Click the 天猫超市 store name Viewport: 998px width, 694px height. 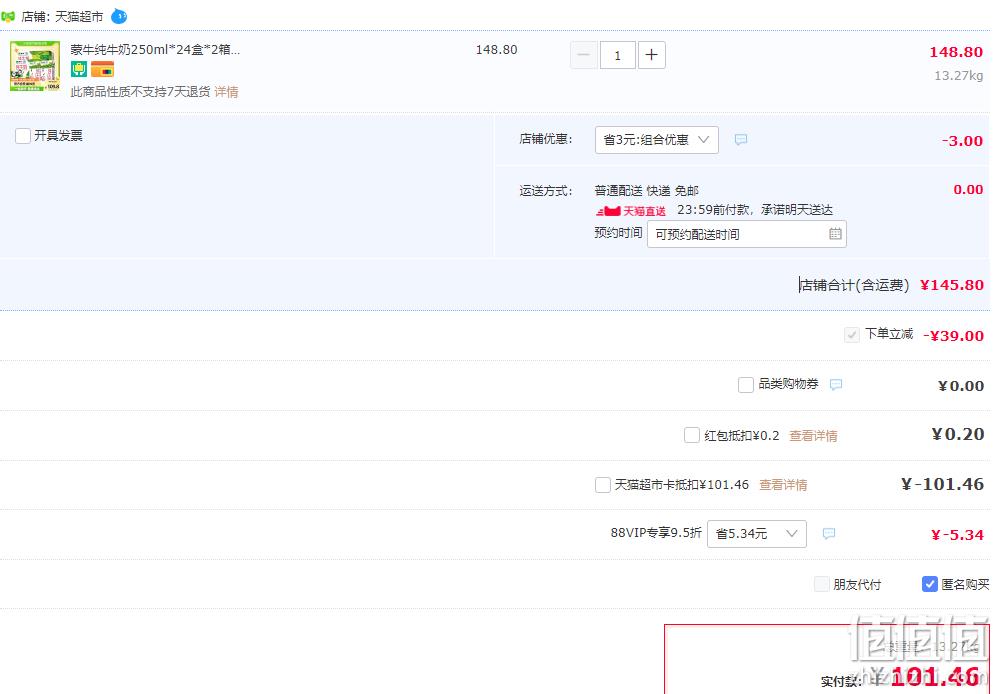click(x=79, y=17)
